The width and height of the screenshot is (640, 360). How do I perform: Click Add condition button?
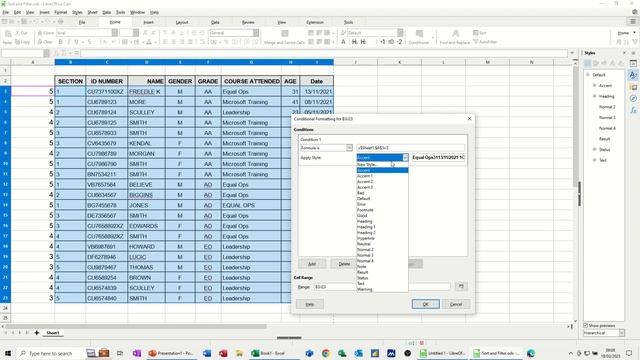click(x=312, y=264)
